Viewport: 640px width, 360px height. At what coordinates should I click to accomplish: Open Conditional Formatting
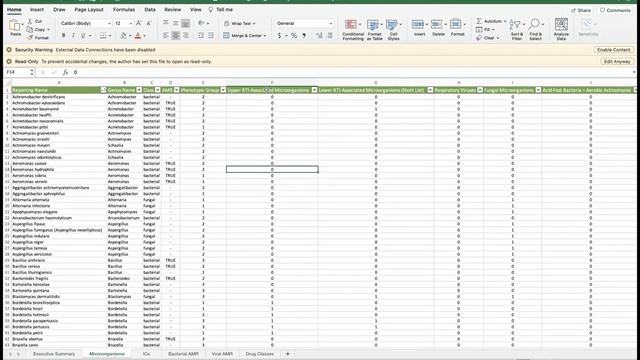[x=353, y=29]
